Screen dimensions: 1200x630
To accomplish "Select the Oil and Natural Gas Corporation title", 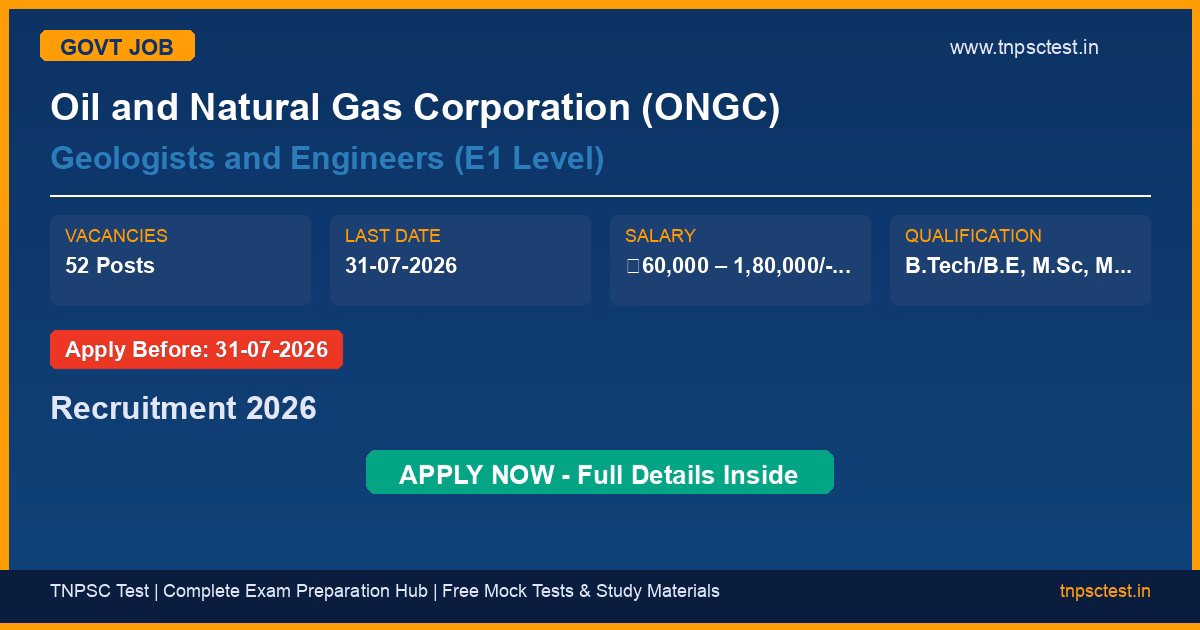I will coord(415,108).
